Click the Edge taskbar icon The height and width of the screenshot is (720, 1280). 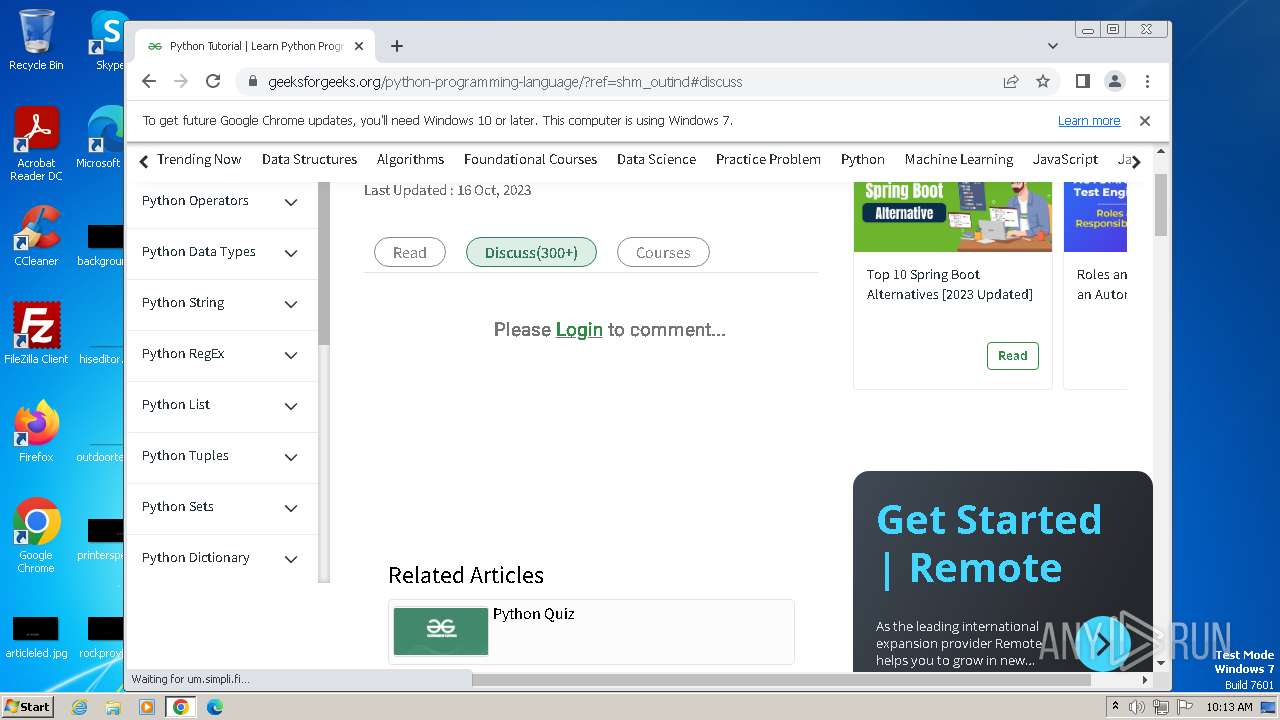pyautogui.click(x=215, y=707)
